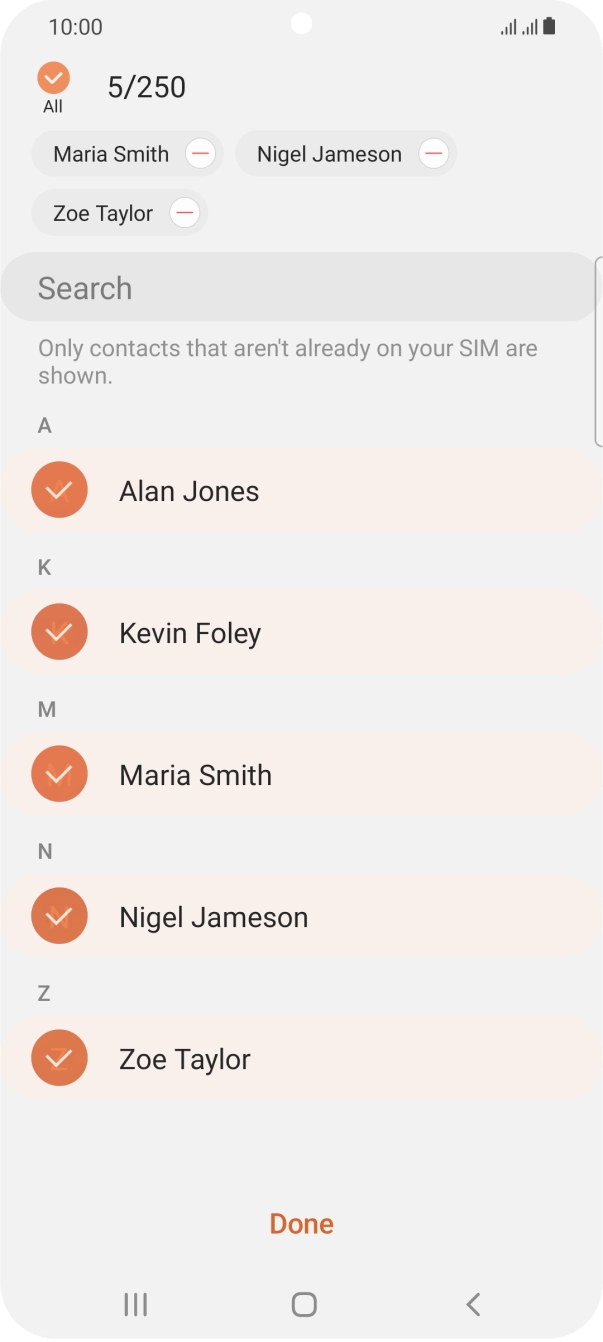Remove Nigel Jameson chip with minus icon
Screen dimensions: 603x1342
click(433, 154)
